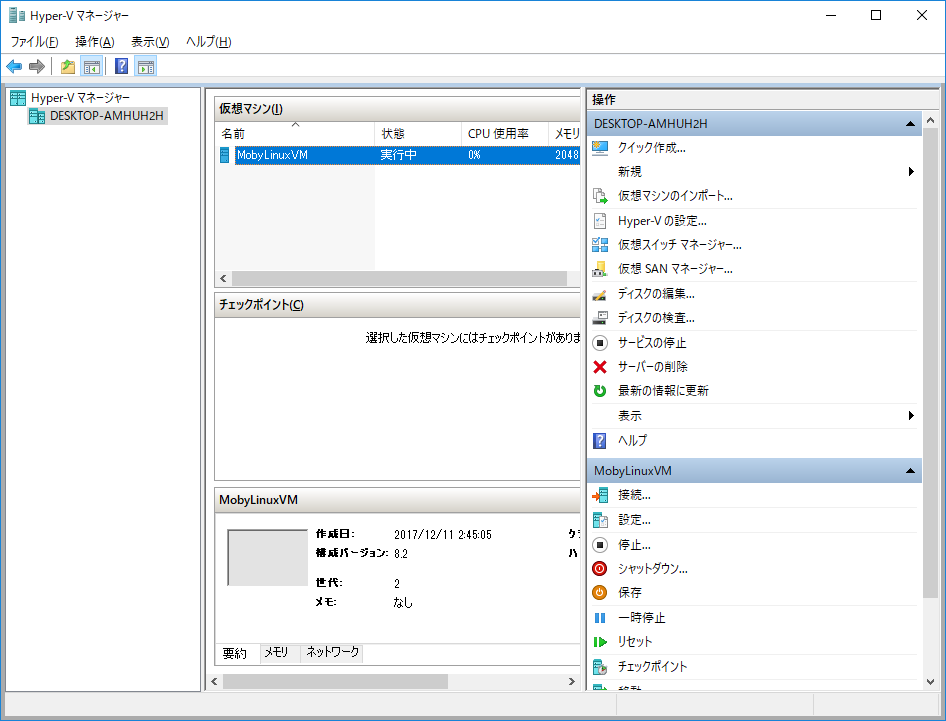Click サーバーの削除 red X
This screenshot has height=721, width=946.
tap(600, 367)
